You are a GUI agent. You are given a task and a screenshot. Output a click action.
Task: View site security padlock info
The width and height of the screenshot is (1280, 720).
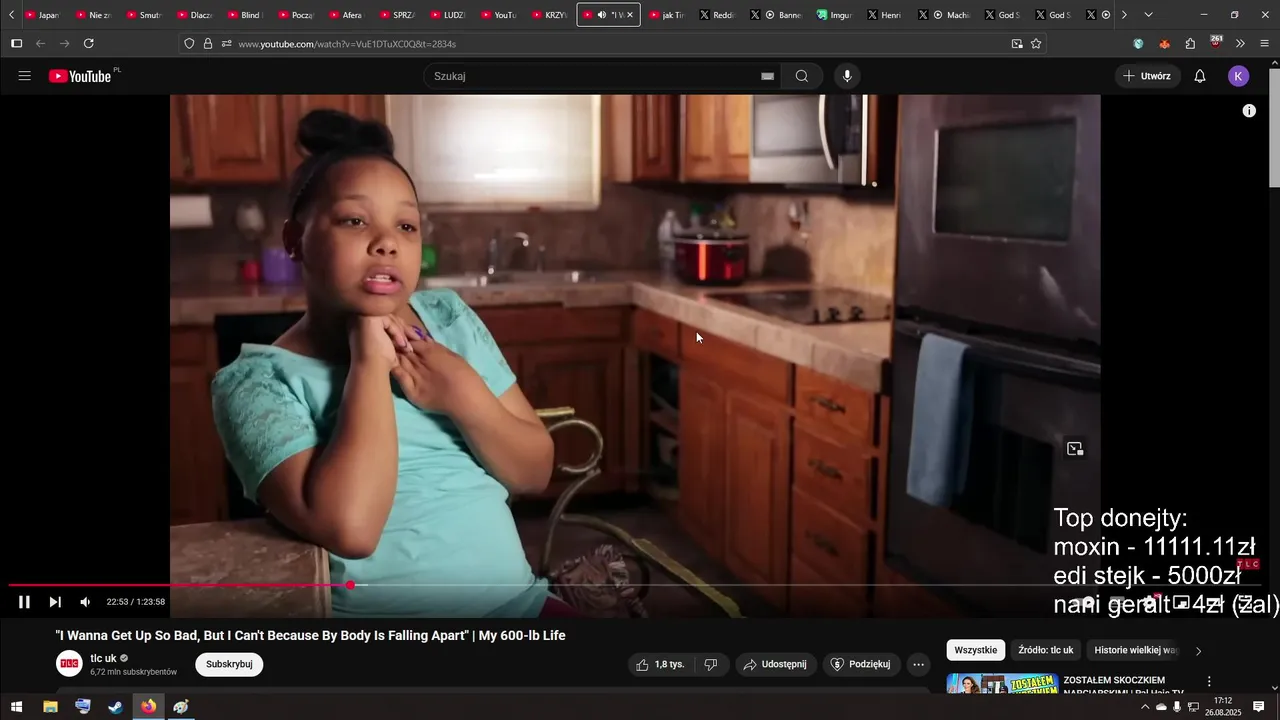(x=208, y=44)
